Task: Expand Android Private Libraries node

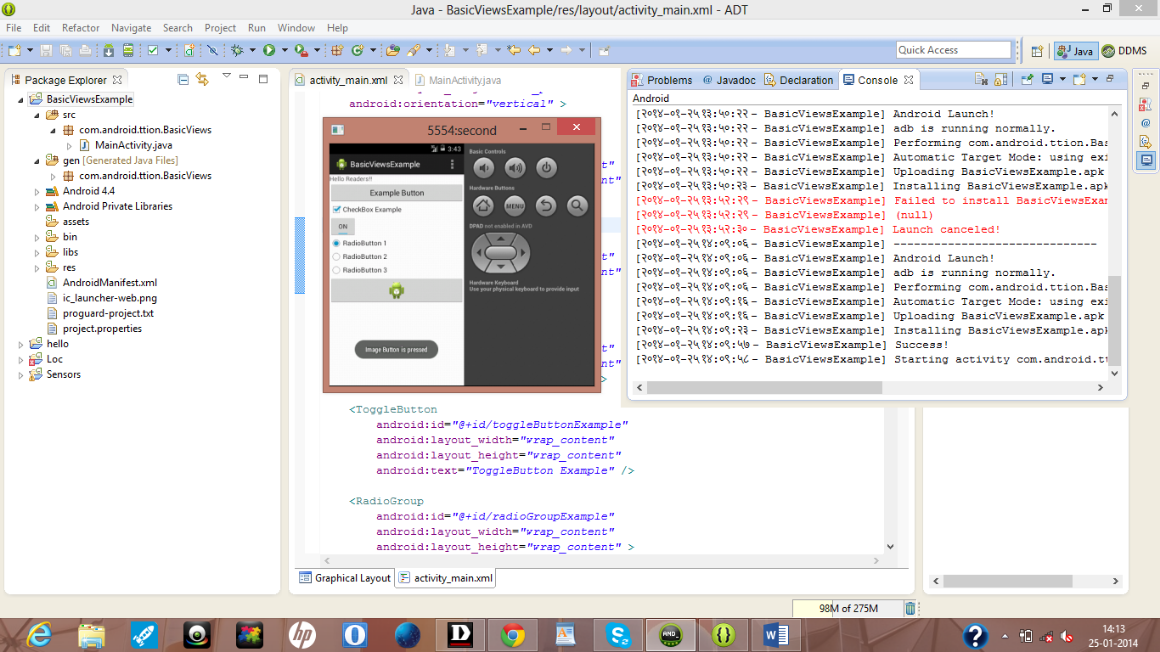Action: coord(36,207)
